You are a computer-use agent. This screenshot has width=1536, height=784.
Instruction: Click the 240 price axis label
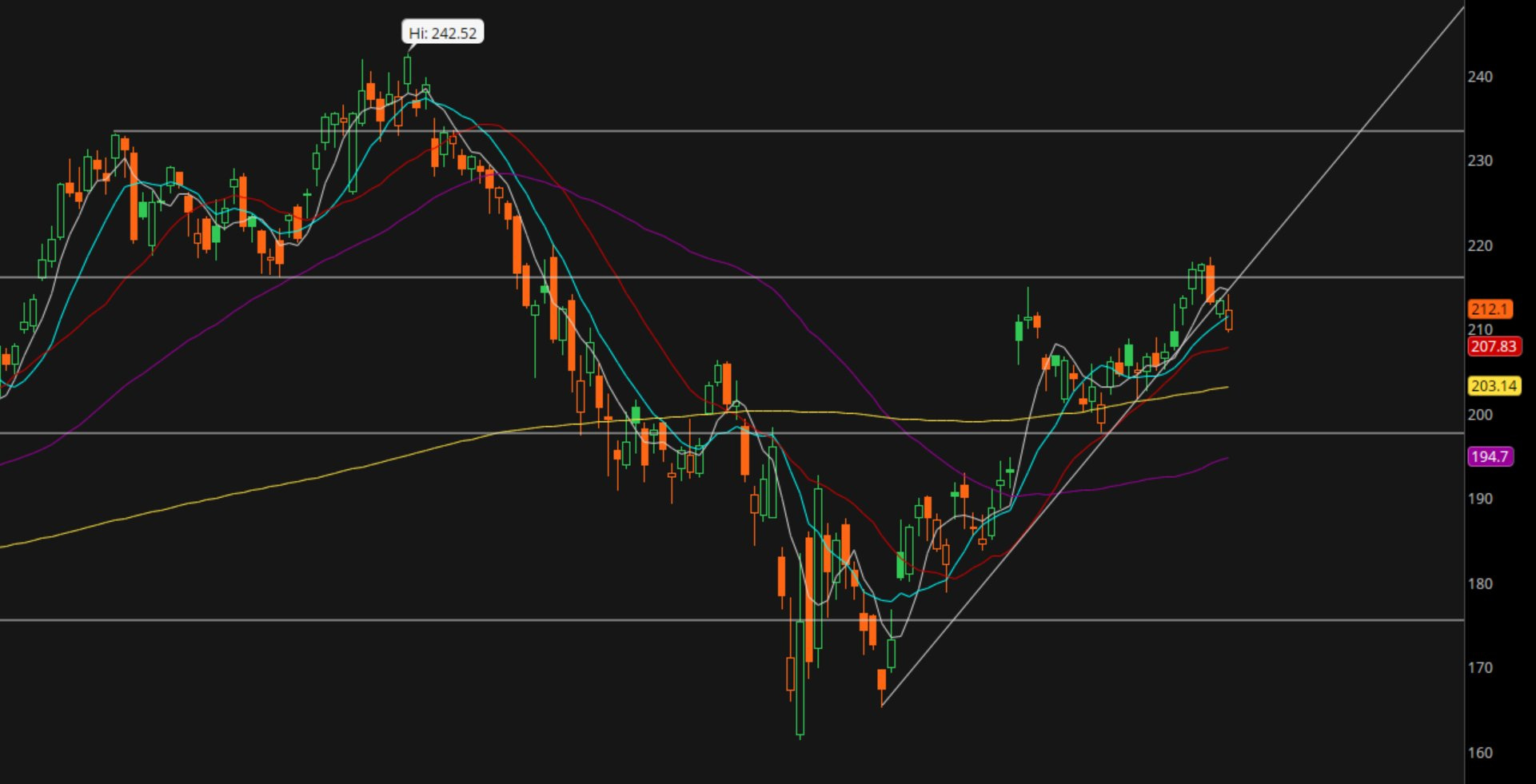pyautogui.click(x=1480, y=77)
